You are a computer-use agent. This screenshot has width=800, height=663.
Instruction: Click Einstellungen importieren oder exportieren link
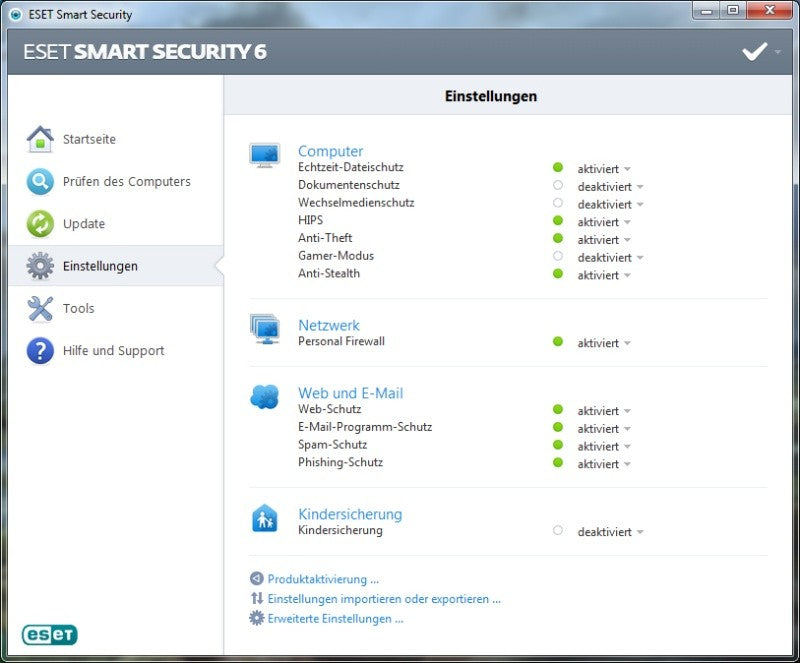384,599
